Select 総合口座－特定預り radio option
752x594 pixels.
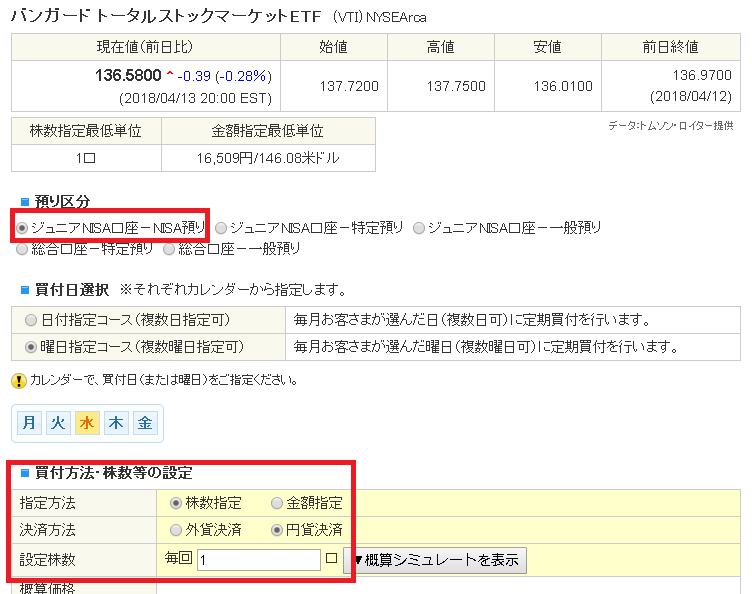point(22,249)
